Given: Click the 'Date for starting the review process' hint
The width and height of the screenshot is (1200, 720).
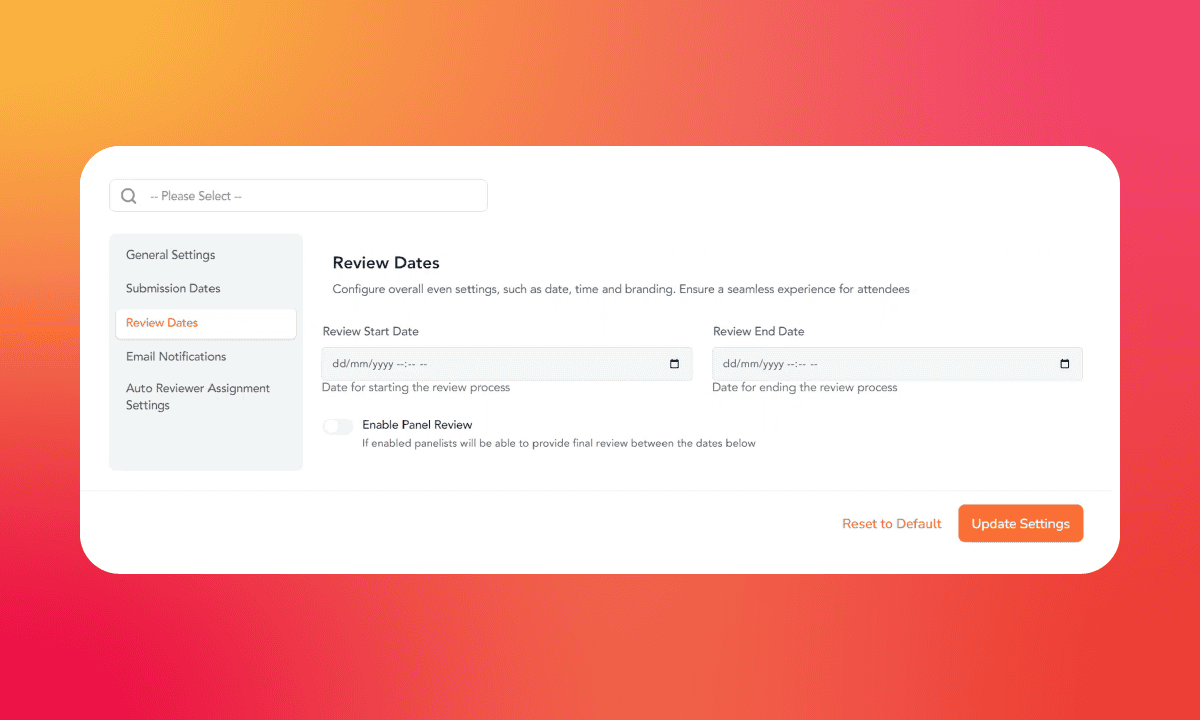Looking at the screenshot, I should (416, 388).
